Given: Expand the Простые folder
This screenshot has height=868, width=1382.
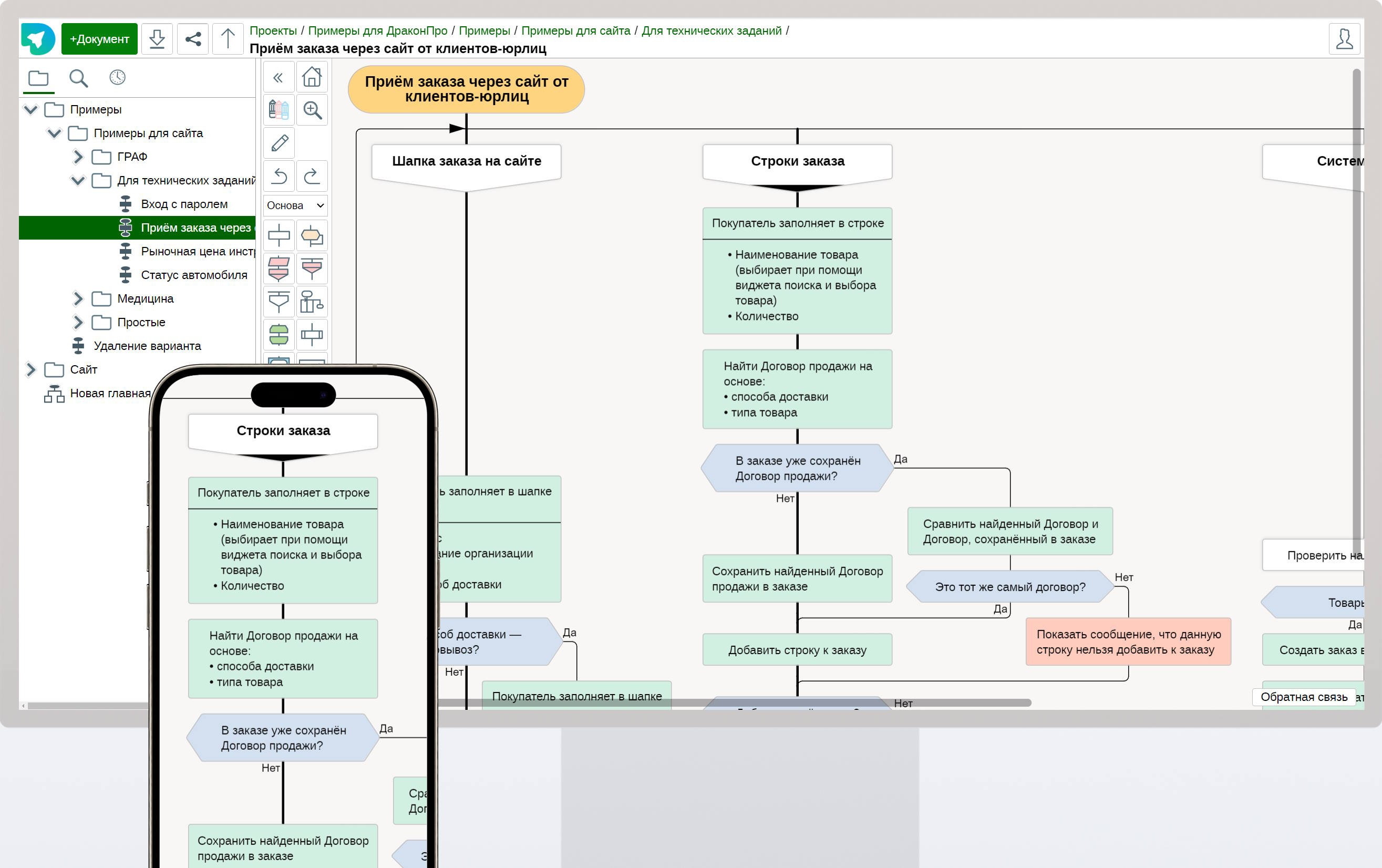Looking at the screenshot, I should coord(78,323).
